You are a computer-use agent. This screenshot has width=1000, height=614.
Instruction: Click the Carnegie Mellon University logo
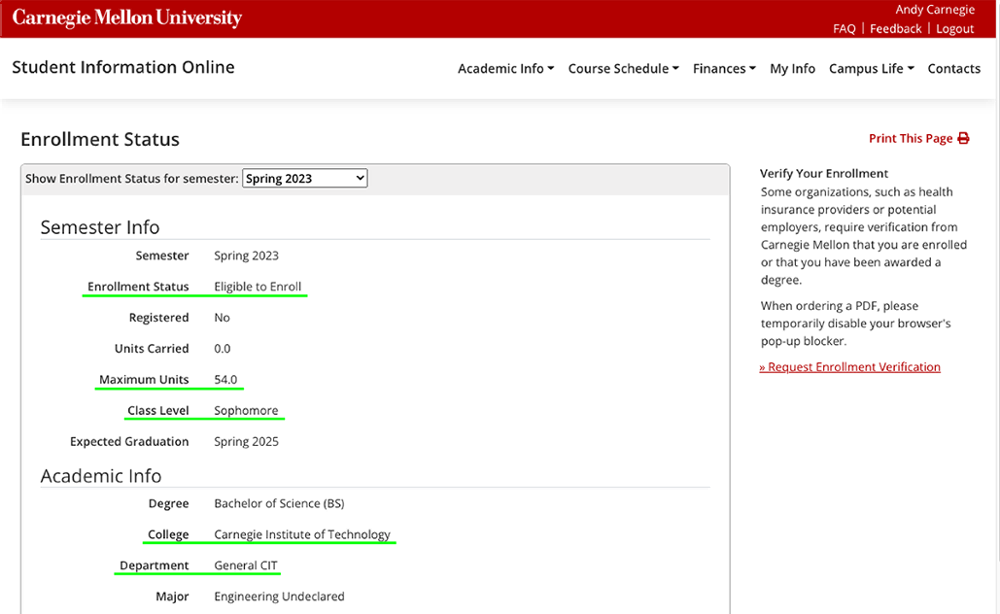tap(127, 18)
